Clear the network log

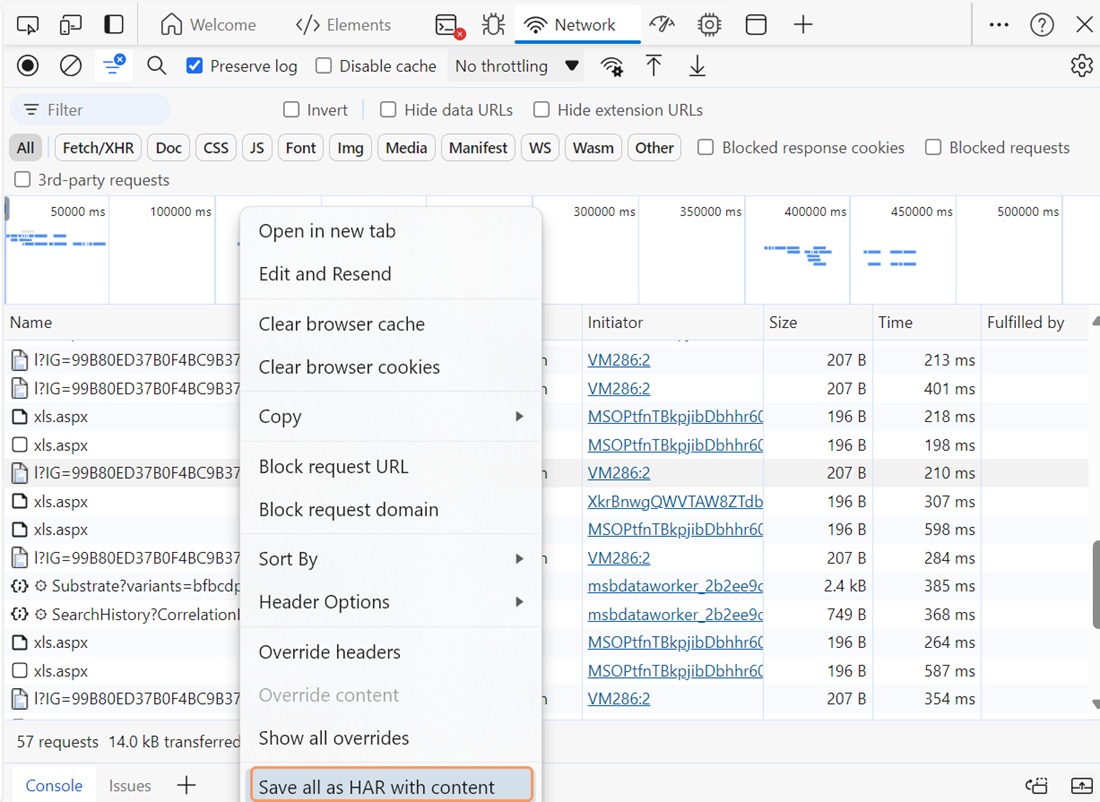point(71,66)
